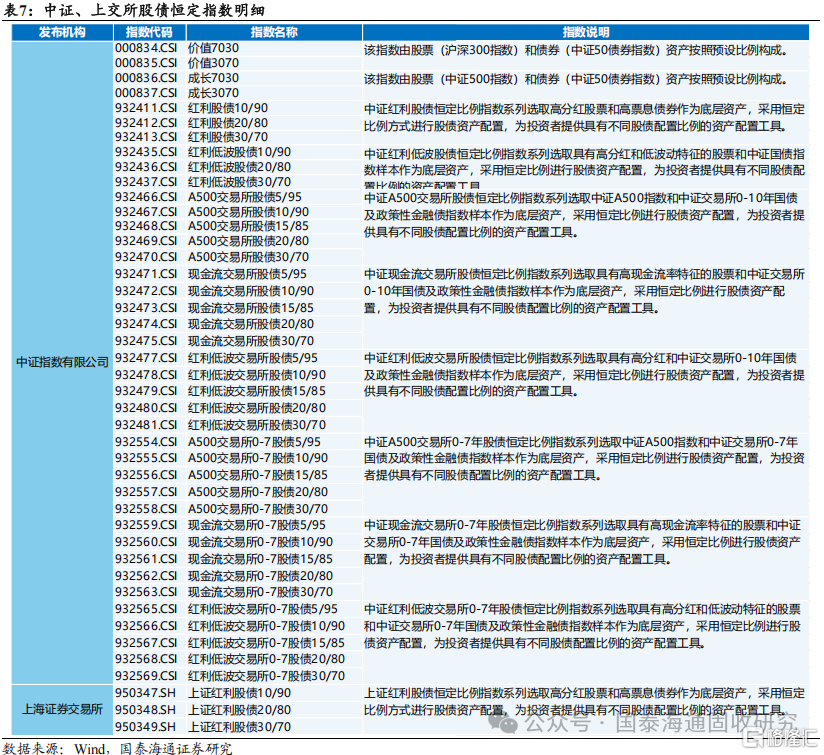824x755 pixels.
Task: Select index code 950348.SH
Action: click(x=145, y=710)
